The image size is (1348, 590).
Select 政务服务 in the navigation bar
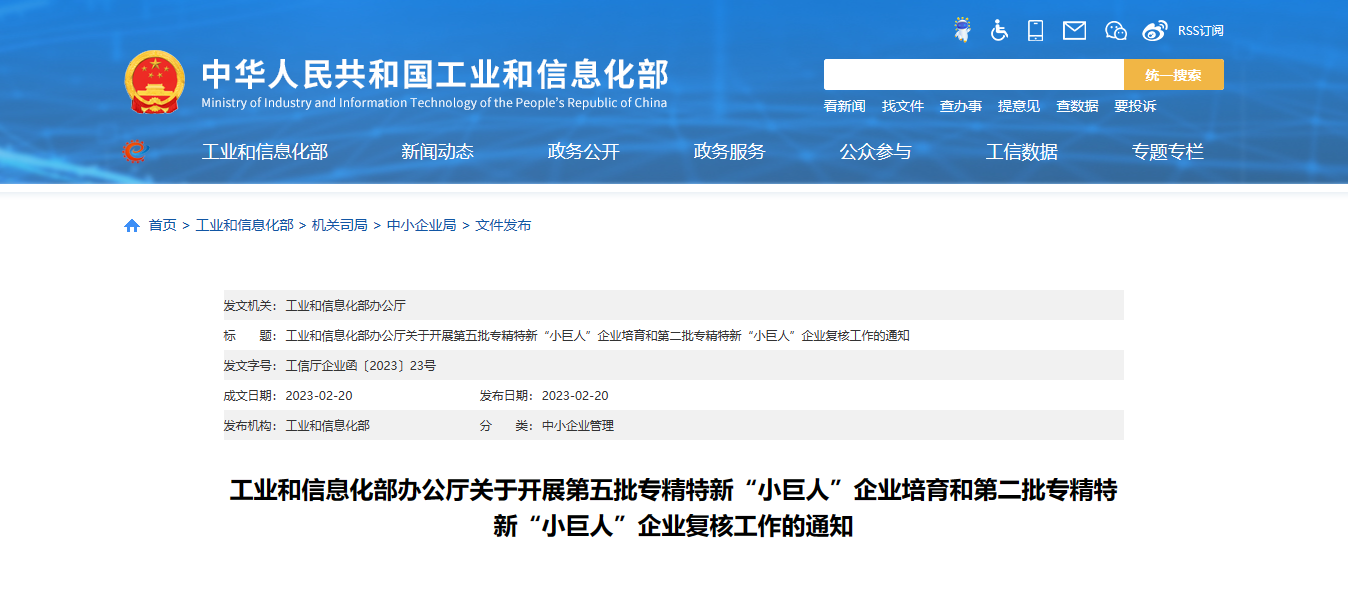click(729, 152)
